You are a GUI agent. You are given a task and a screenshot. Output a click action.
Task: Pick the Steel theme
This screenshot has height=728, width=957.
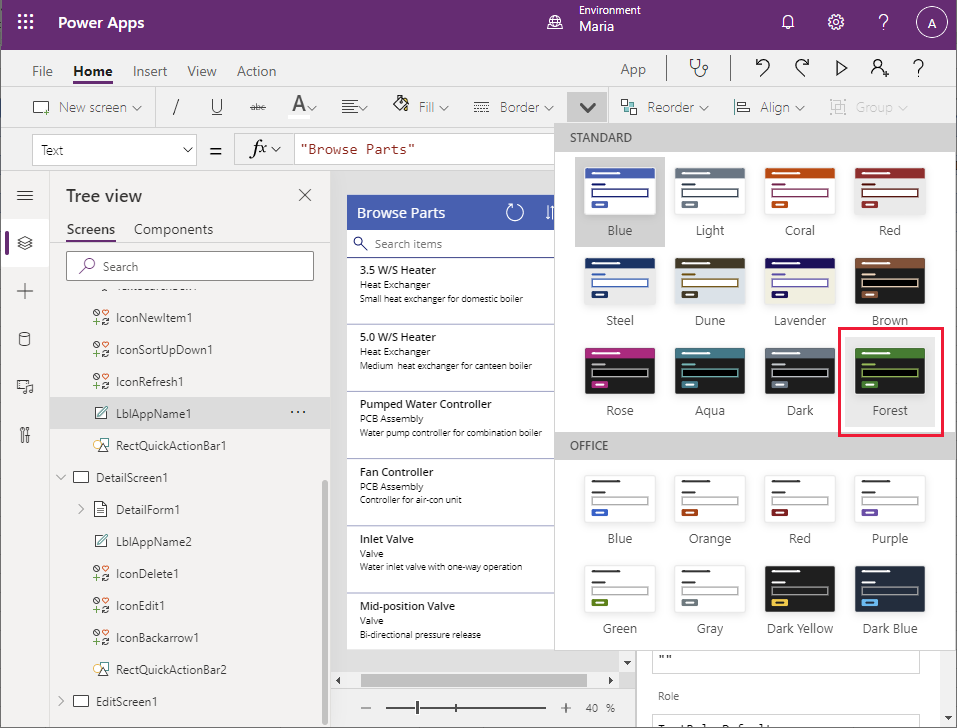(619, 292)
